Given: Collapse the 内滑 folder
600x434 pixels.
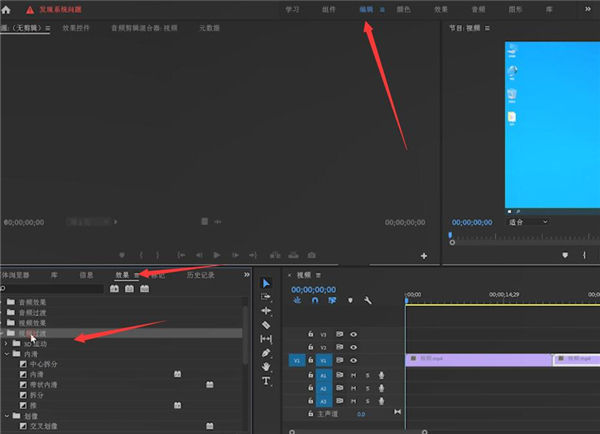Looking at the screenshot, I should pyautogui.click(x=7, y=354).
